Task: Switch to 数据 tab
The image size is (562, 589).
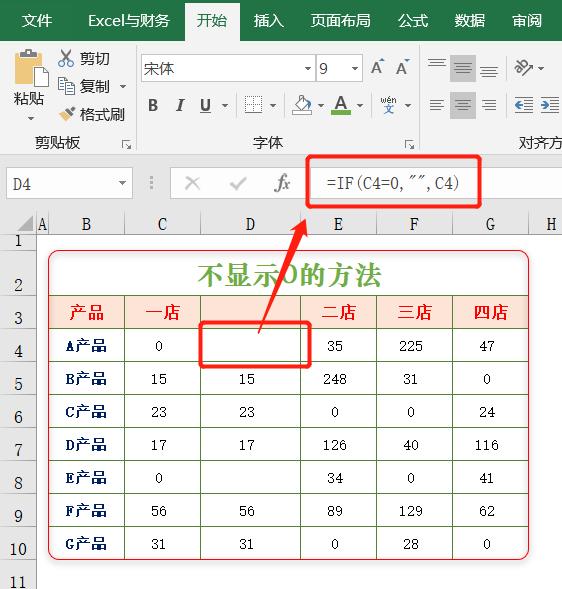Action: coord(470,21)
